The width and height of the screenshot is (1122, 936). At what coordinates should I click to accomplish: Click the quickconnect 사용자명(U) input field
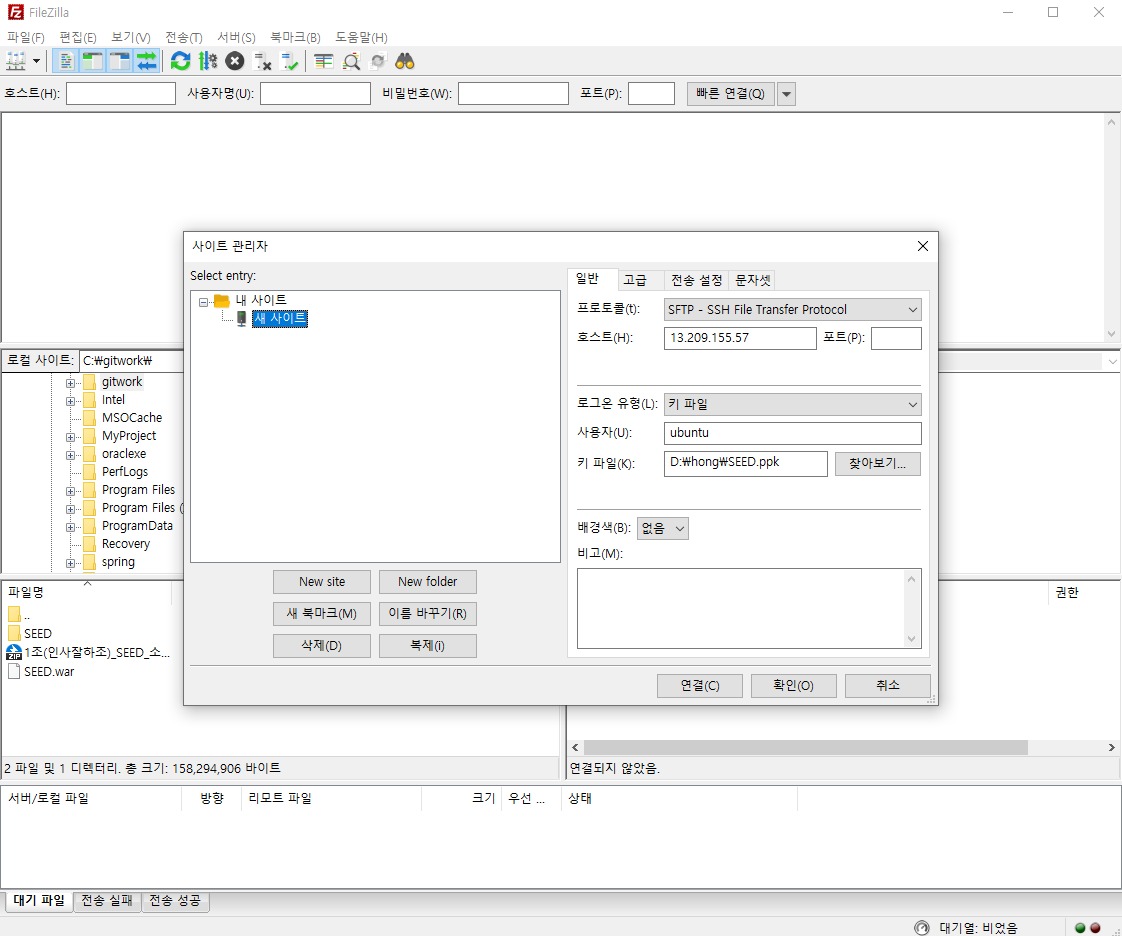point(315,94)
